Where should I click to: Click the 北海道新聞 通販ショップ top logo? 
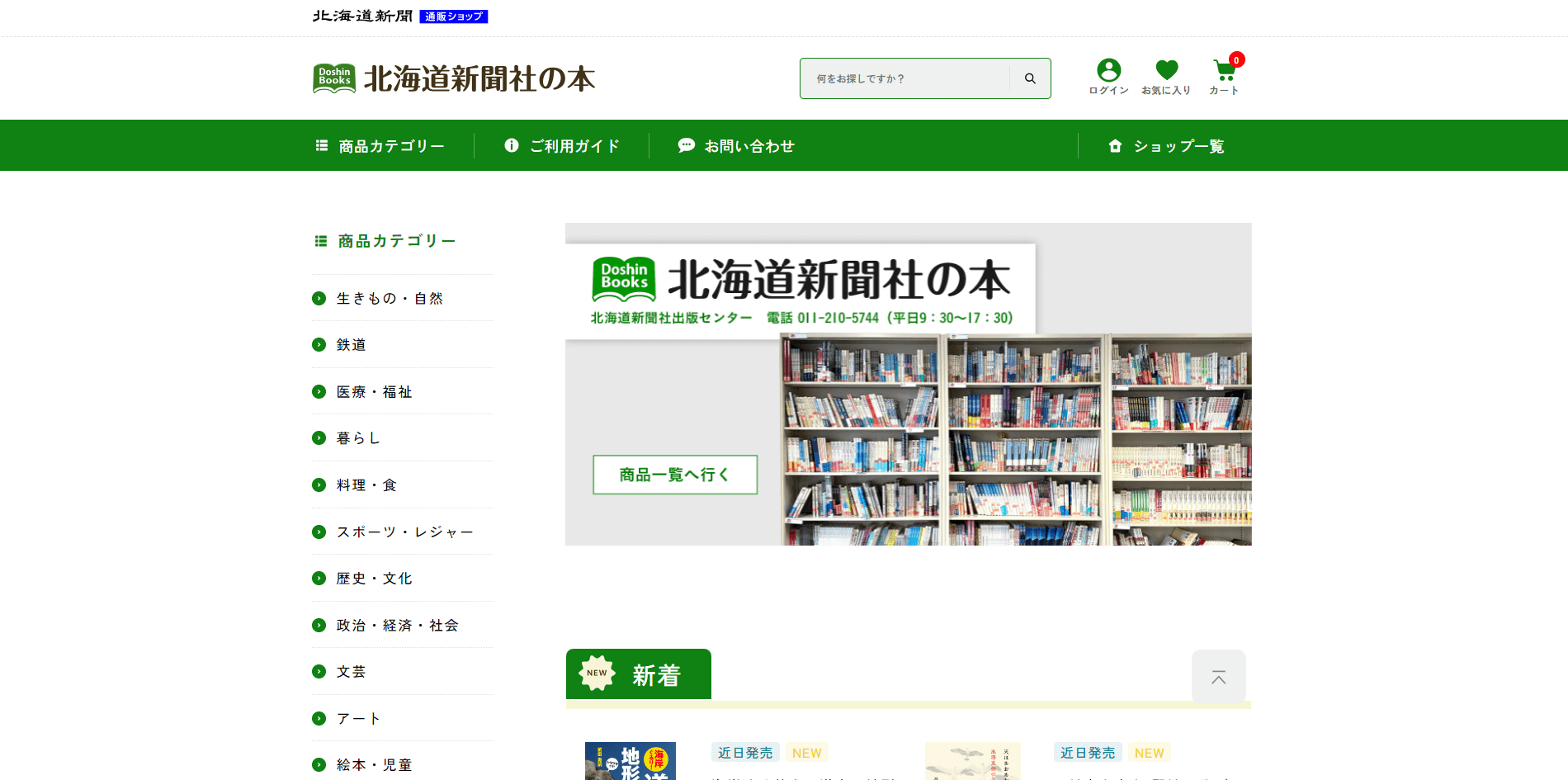click(400, 17)
